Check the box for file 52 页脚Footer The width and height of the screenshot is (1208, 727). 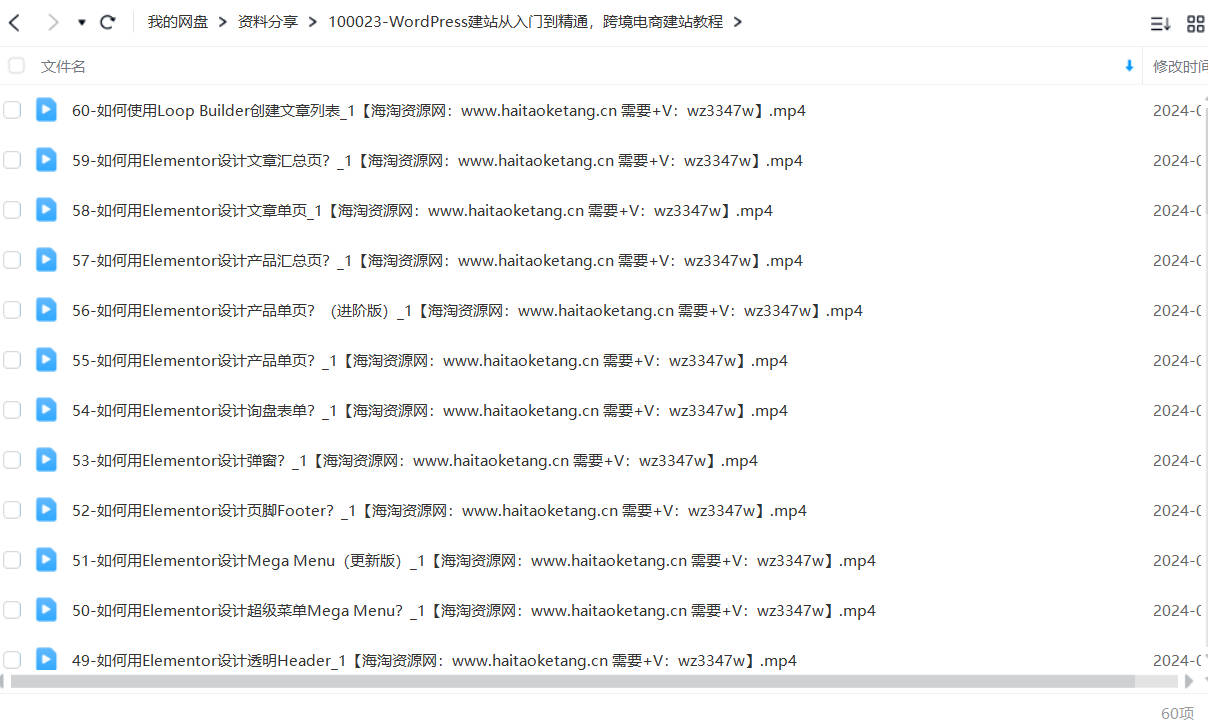pos(12,510)
